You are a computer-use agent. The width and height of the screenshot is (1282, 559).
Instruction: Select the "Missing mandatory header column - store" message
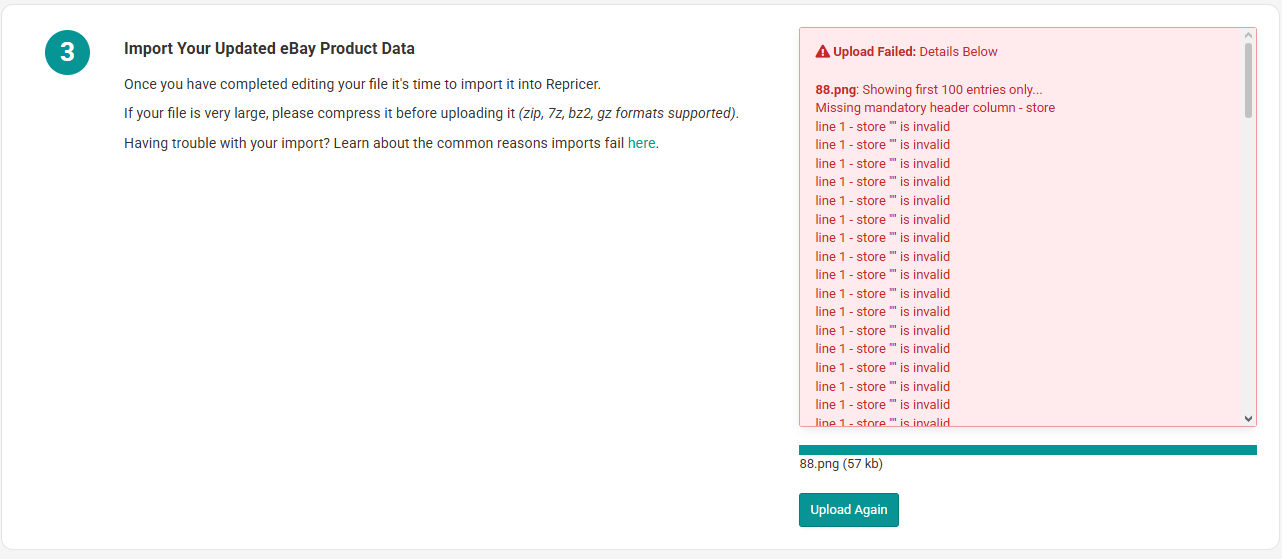(x=935, y=108)
